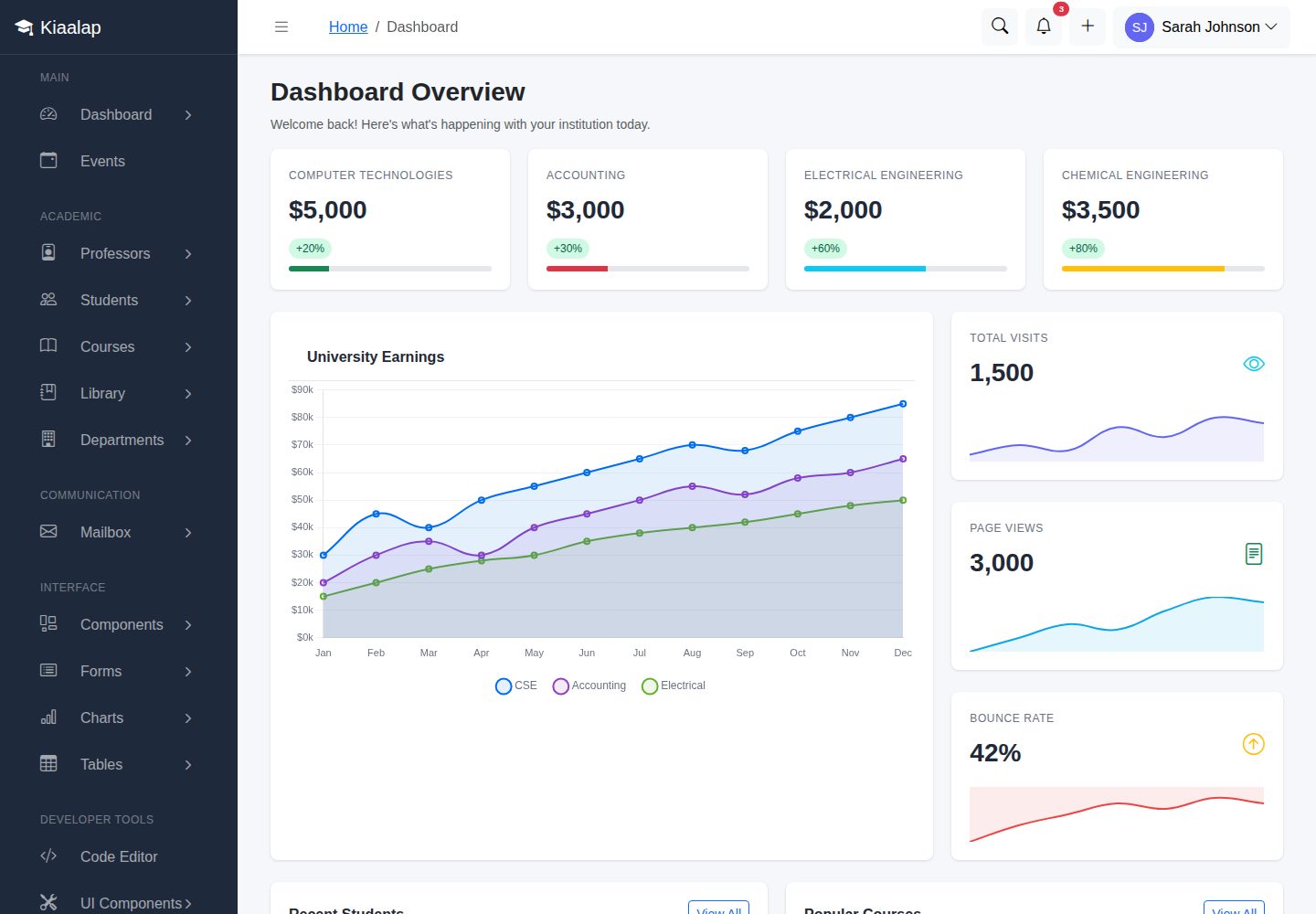This screenshot has height=914, width=1316.
Task: Open the Library menu item
Action: coord(119,393)
